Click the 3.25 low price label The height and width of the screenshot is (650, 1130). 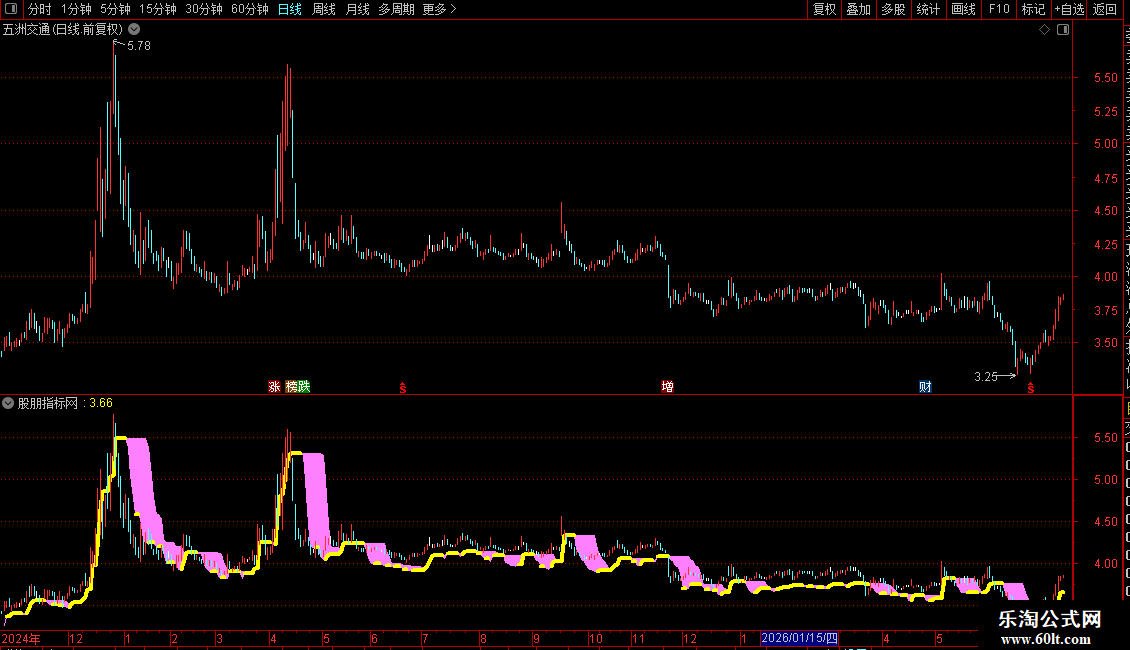pyautogui.click(x=986, y=377)
